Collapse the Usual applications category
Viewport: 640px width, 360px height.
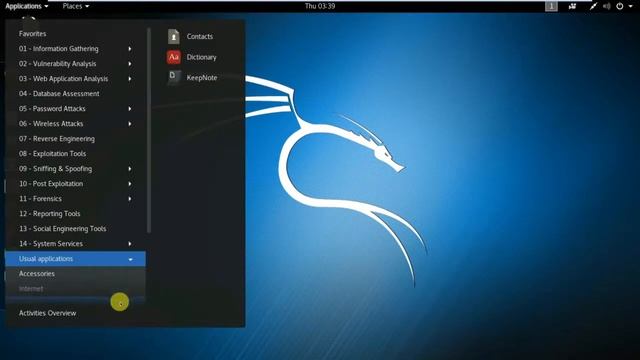click(75, 259)
